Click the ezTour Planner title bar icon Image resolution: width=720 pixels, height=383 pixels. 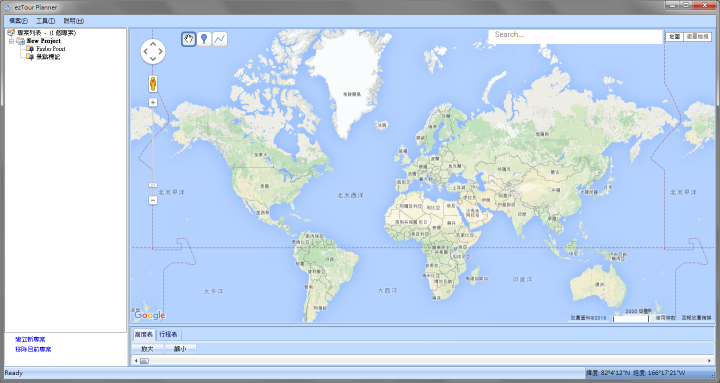coord(8,7)
